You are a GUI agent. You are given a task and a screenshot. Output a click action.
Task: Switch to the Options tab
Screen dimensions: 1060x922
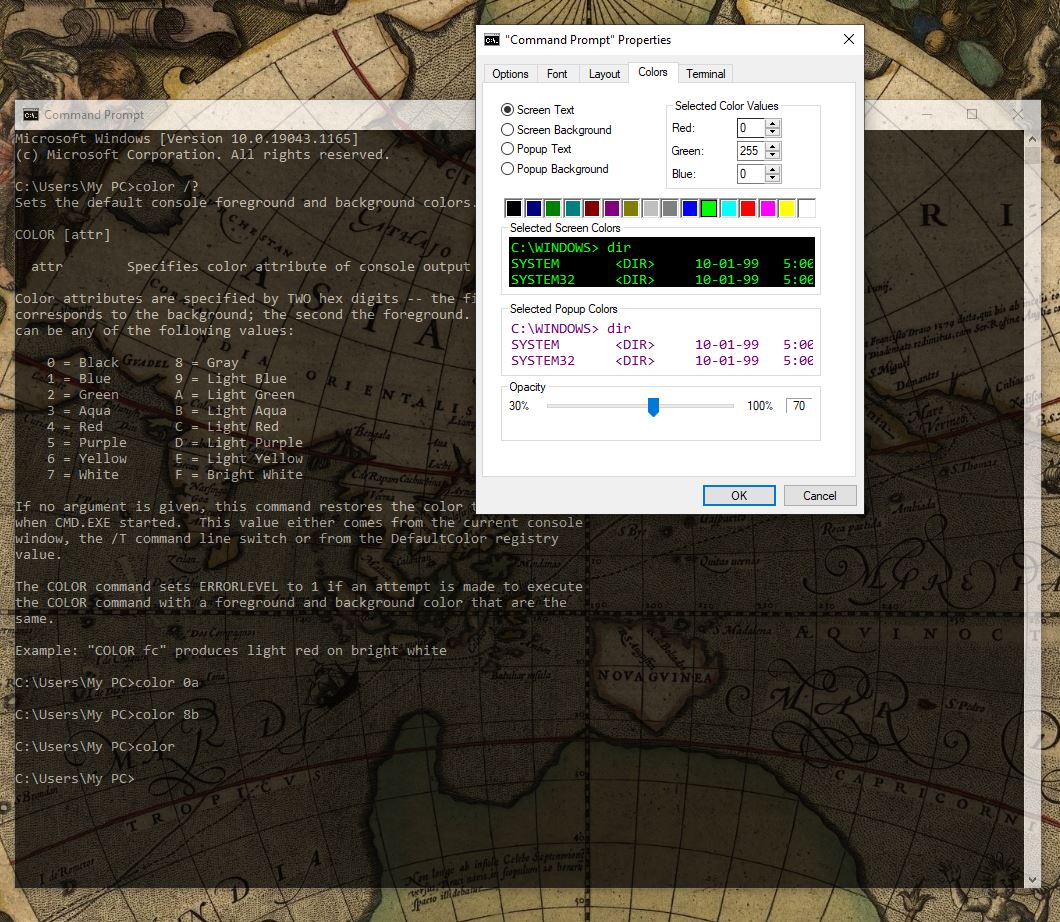[x=510, y=73]
